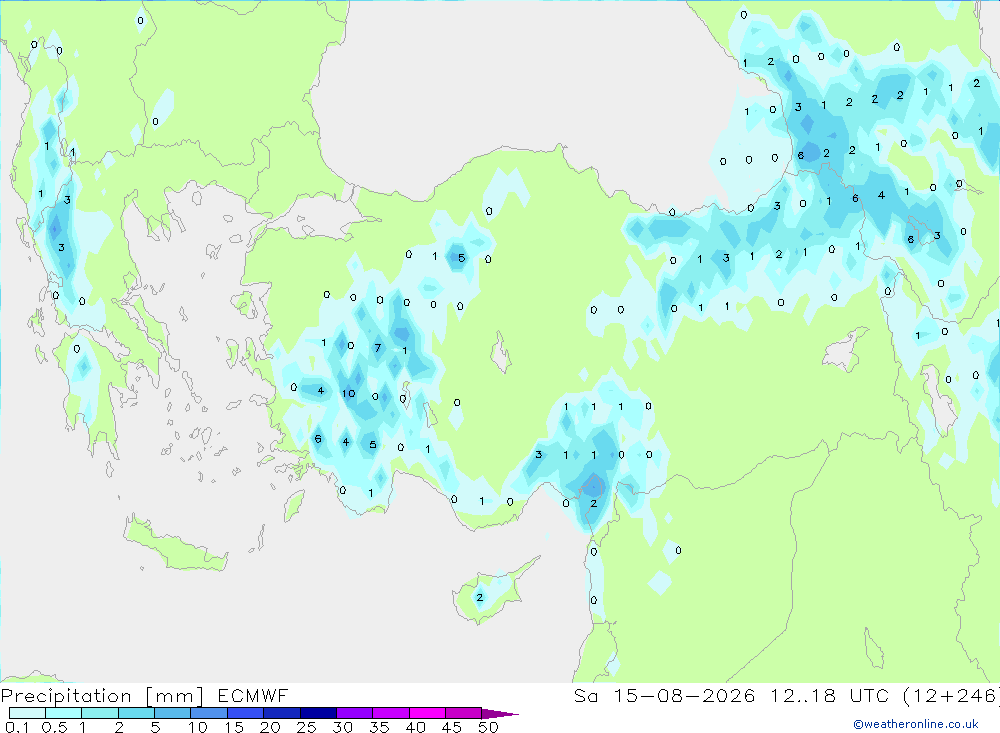1000x733 pixels.
Task: Click the "25" legend scale label
Action: (x=306, y=727)
